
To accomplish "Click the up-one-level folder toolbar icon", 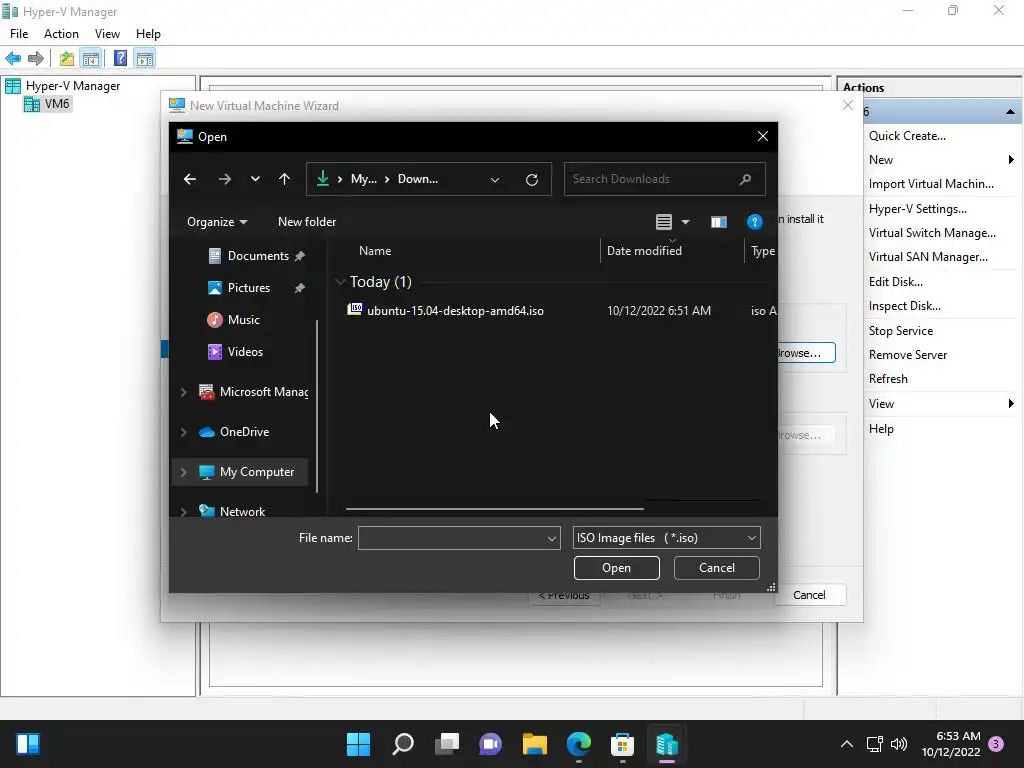I will pyautogui.click(x=67, y=59).
